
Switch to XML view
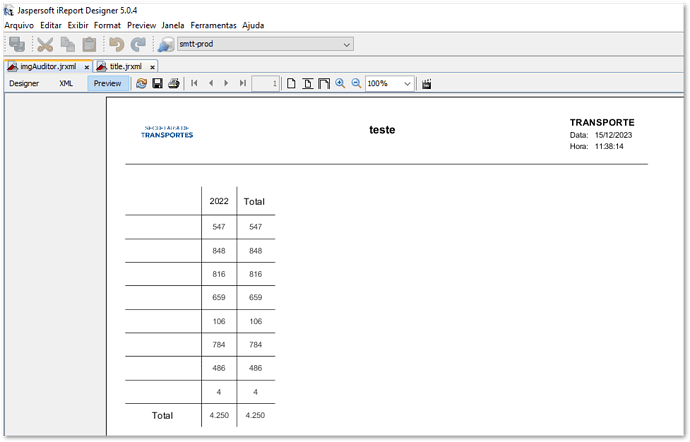(x=66, y=83)
